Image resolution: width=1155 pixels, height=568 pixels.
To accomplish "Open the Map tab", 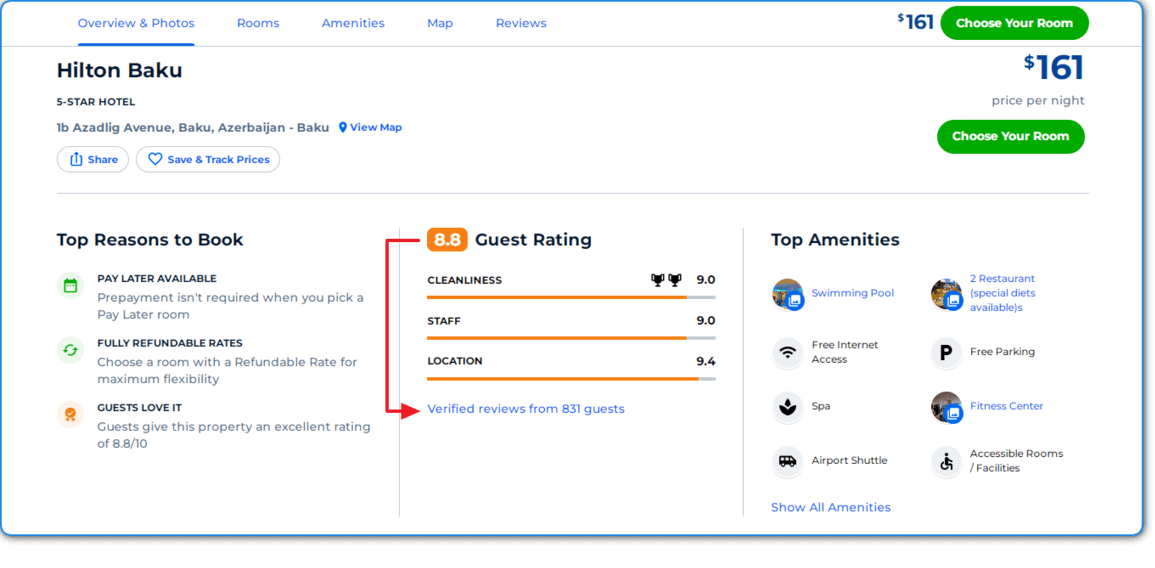I will pyautogui.click(x=440, y=23).
